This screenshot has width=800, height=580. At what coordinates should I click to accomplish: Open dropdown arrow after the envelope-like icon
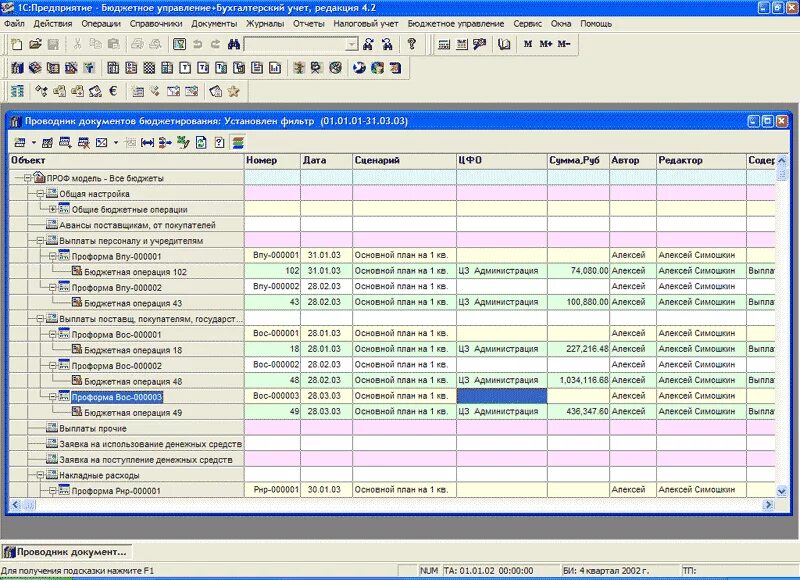116,143
